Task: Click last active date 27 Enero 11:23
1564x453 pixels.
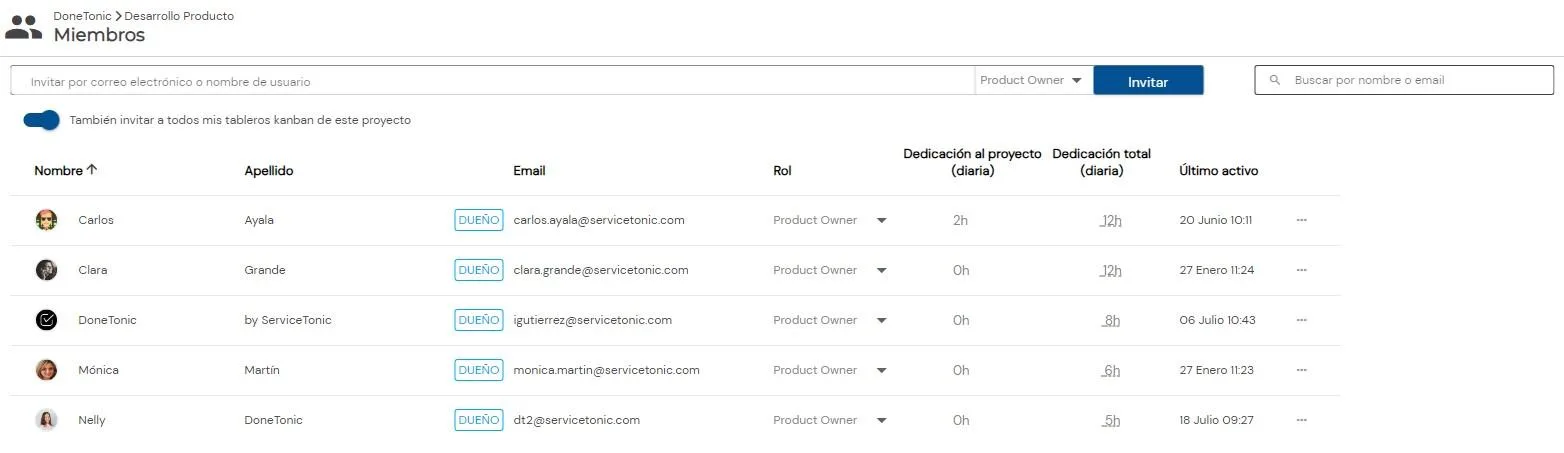Action: pos(1217,370)
